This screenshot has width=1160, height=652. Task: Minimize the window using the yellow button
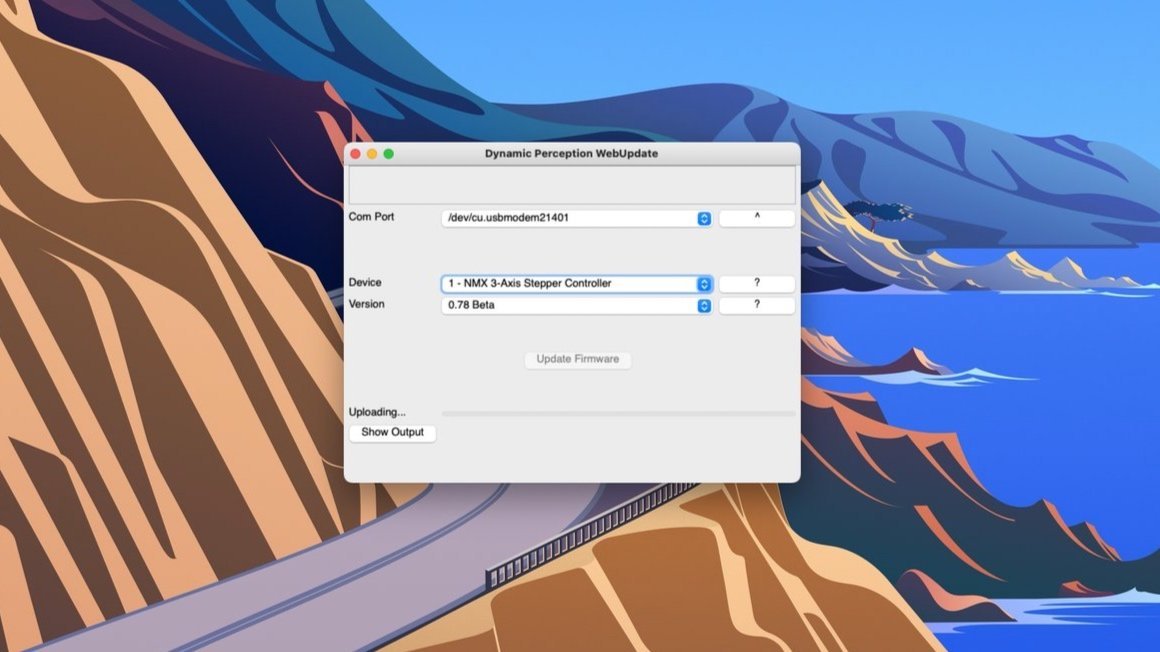pos(372,154)
